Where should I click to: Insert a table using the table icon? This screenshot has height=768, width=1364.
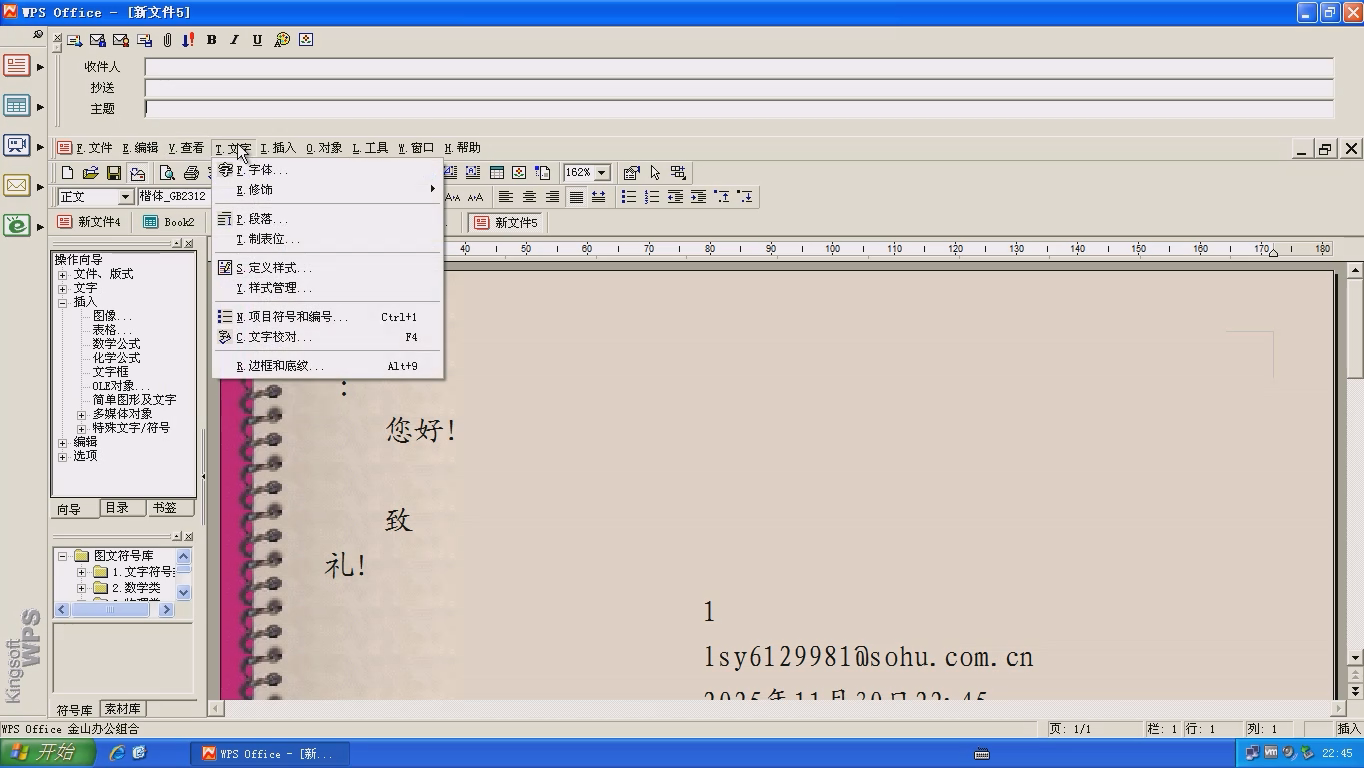(496, 173)
